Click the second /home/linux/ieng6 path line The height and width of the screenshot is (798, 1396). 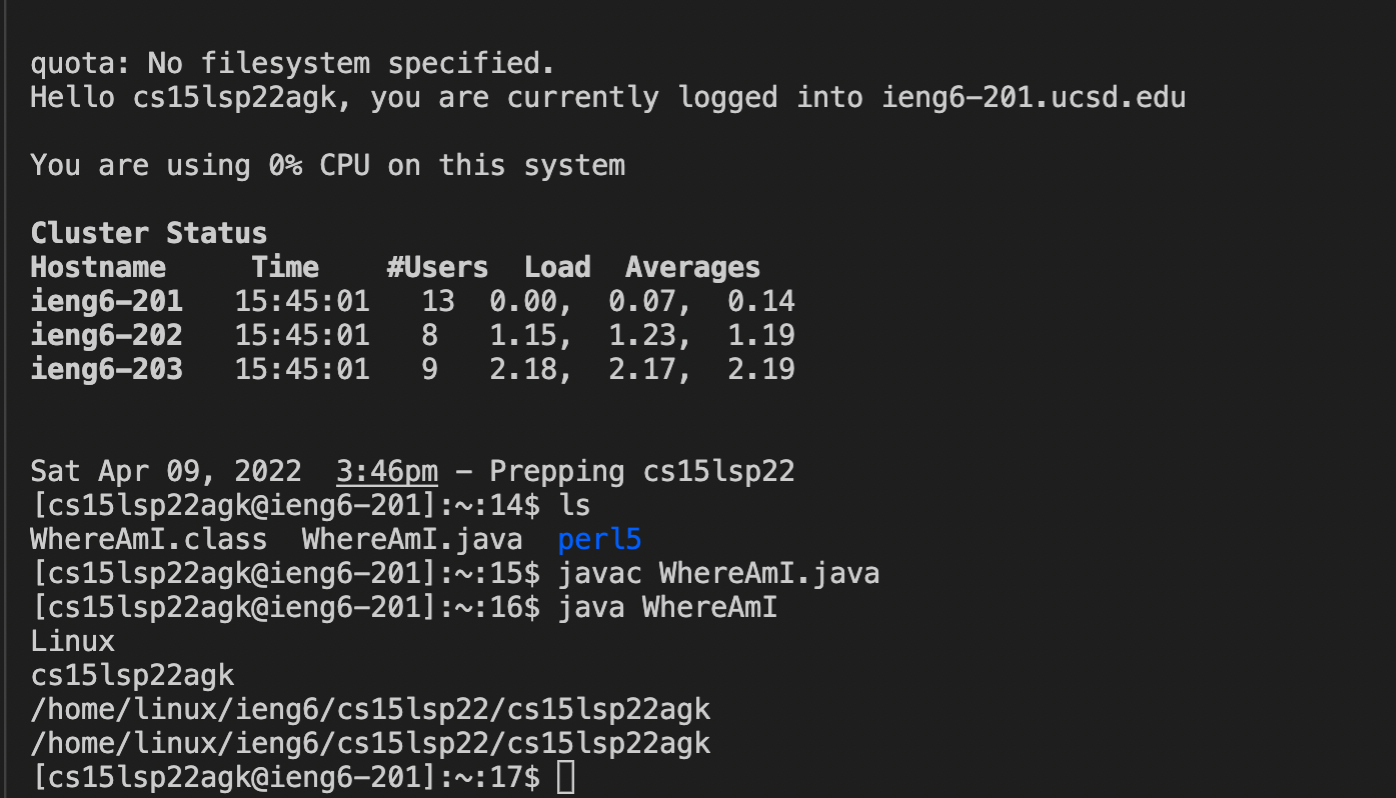370,743
